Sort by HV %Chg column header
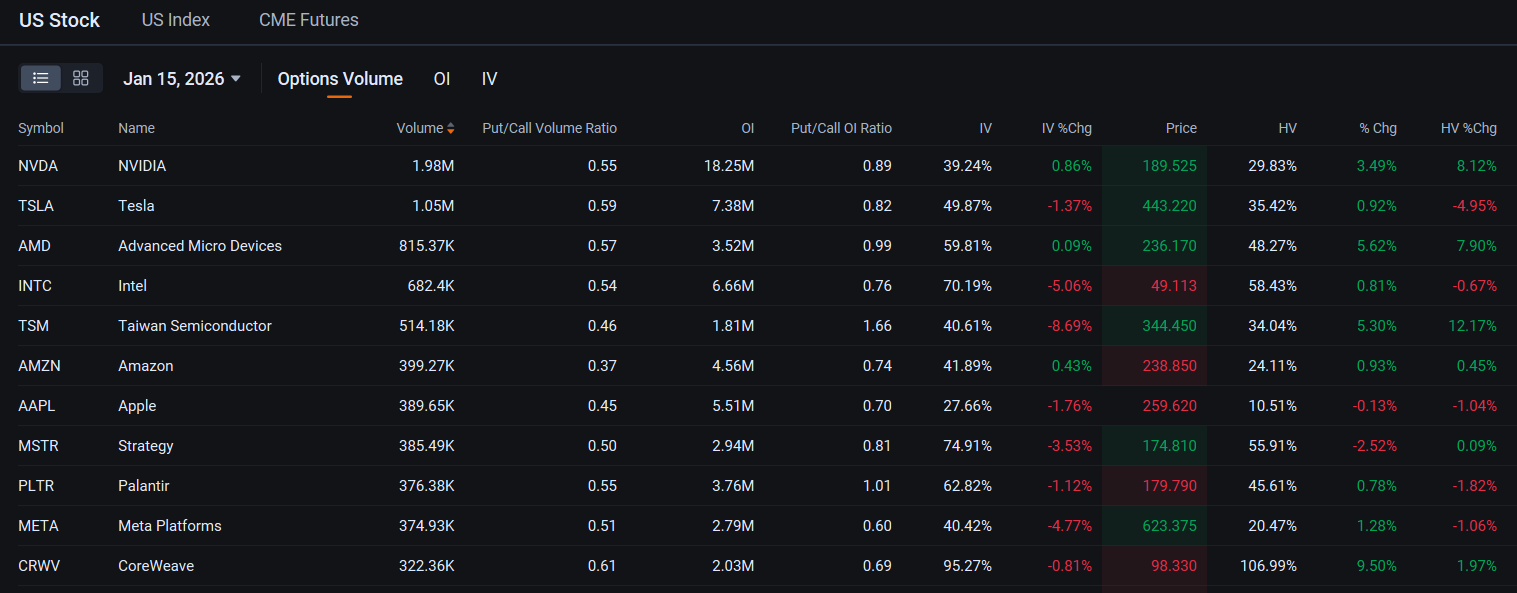1517x593 pixels. pos(1468,128)
